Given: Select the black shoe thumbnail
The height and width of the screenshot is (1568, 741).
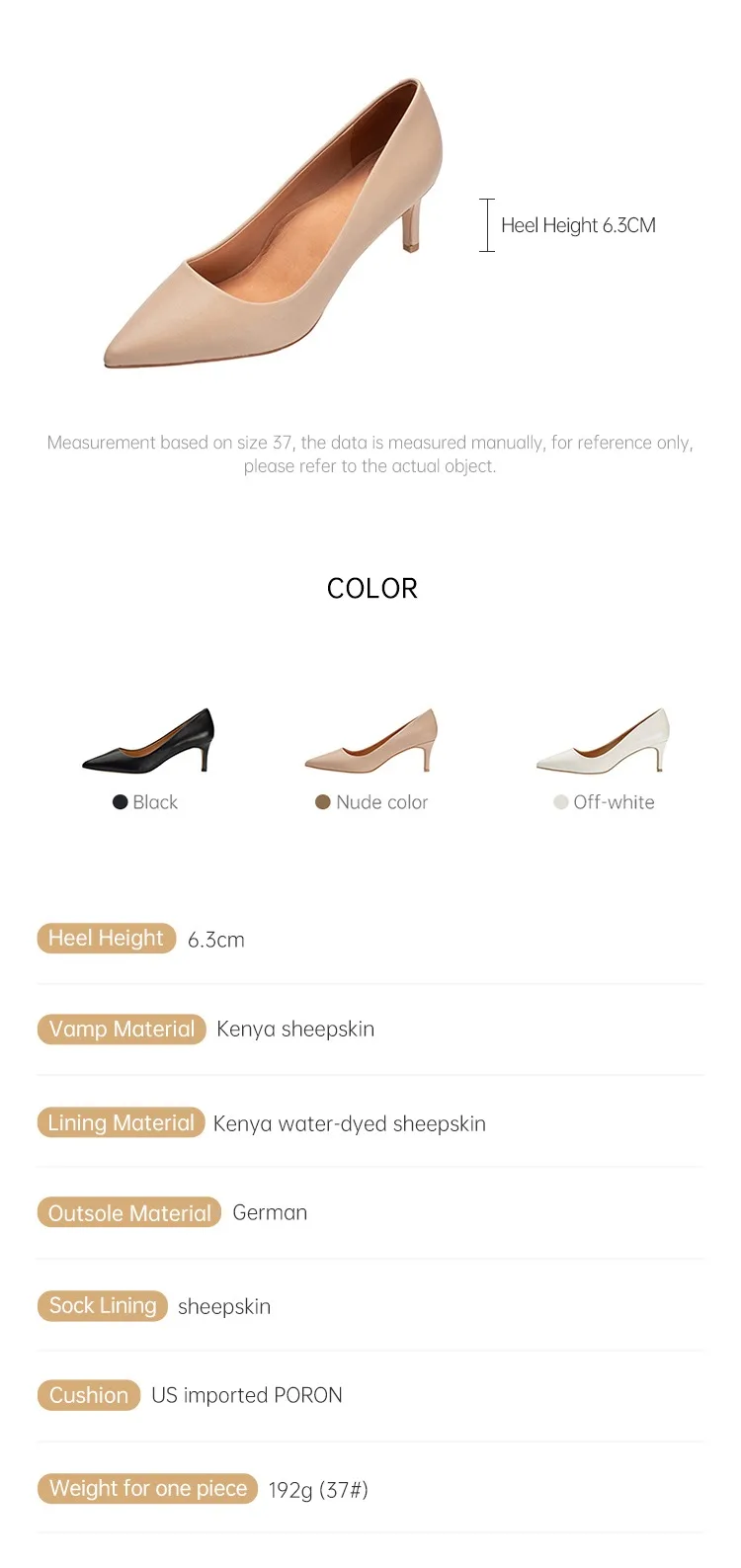Looking at the screenshot, I should [148, 741].
